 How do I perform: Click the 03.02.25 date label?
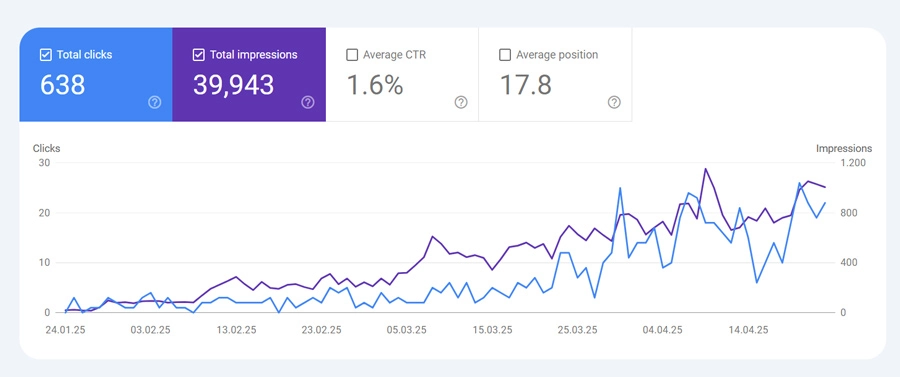pyautogui.click(x=150, y=330)
